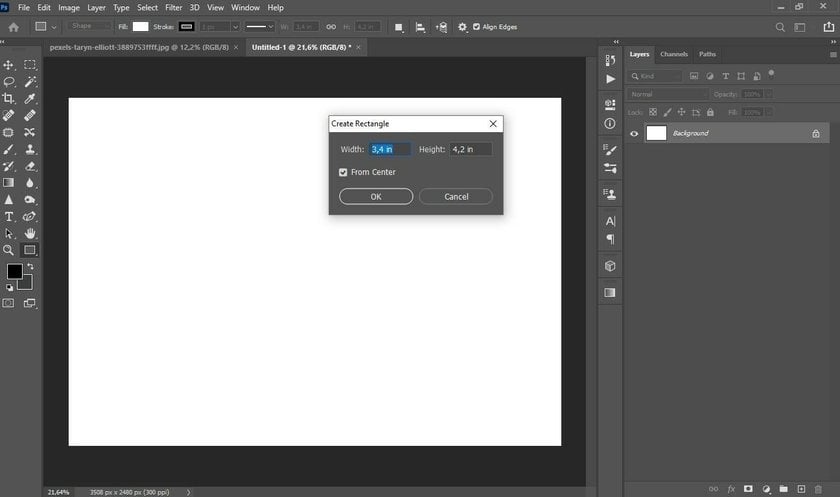Select the Rectangle shape tool
This screenshot has width=840, height=497.
[30, 250]
